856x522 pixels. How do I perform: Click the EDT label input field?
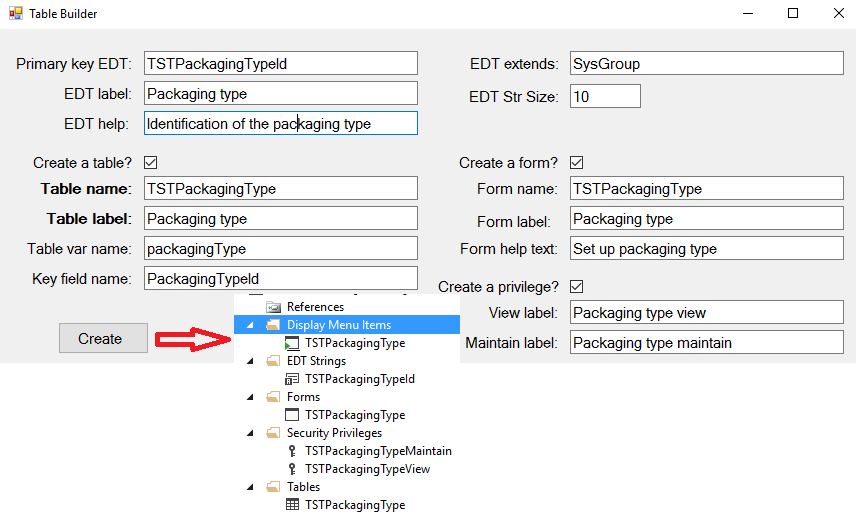(281, 93)
